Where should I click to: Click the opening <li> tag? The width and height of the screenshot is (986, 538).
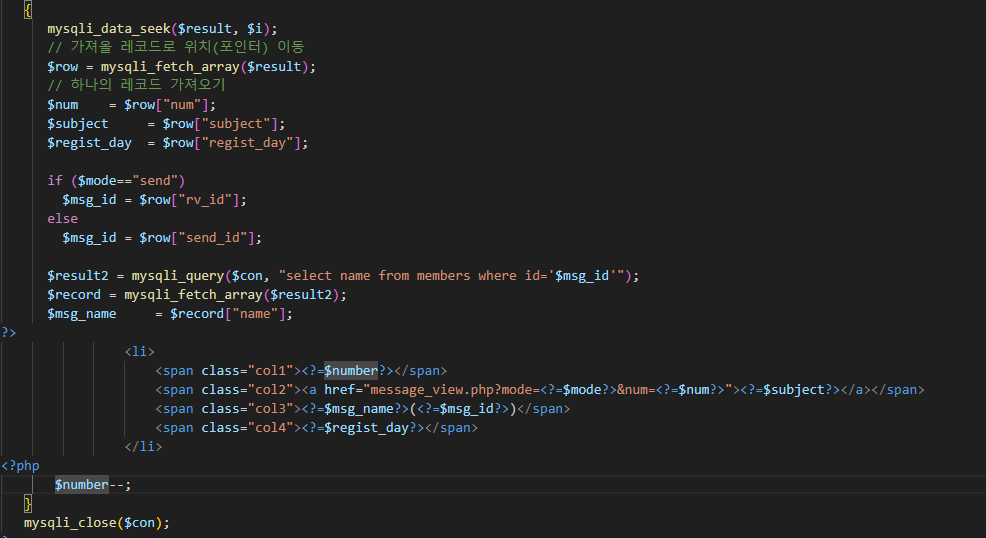coord(140,351)
